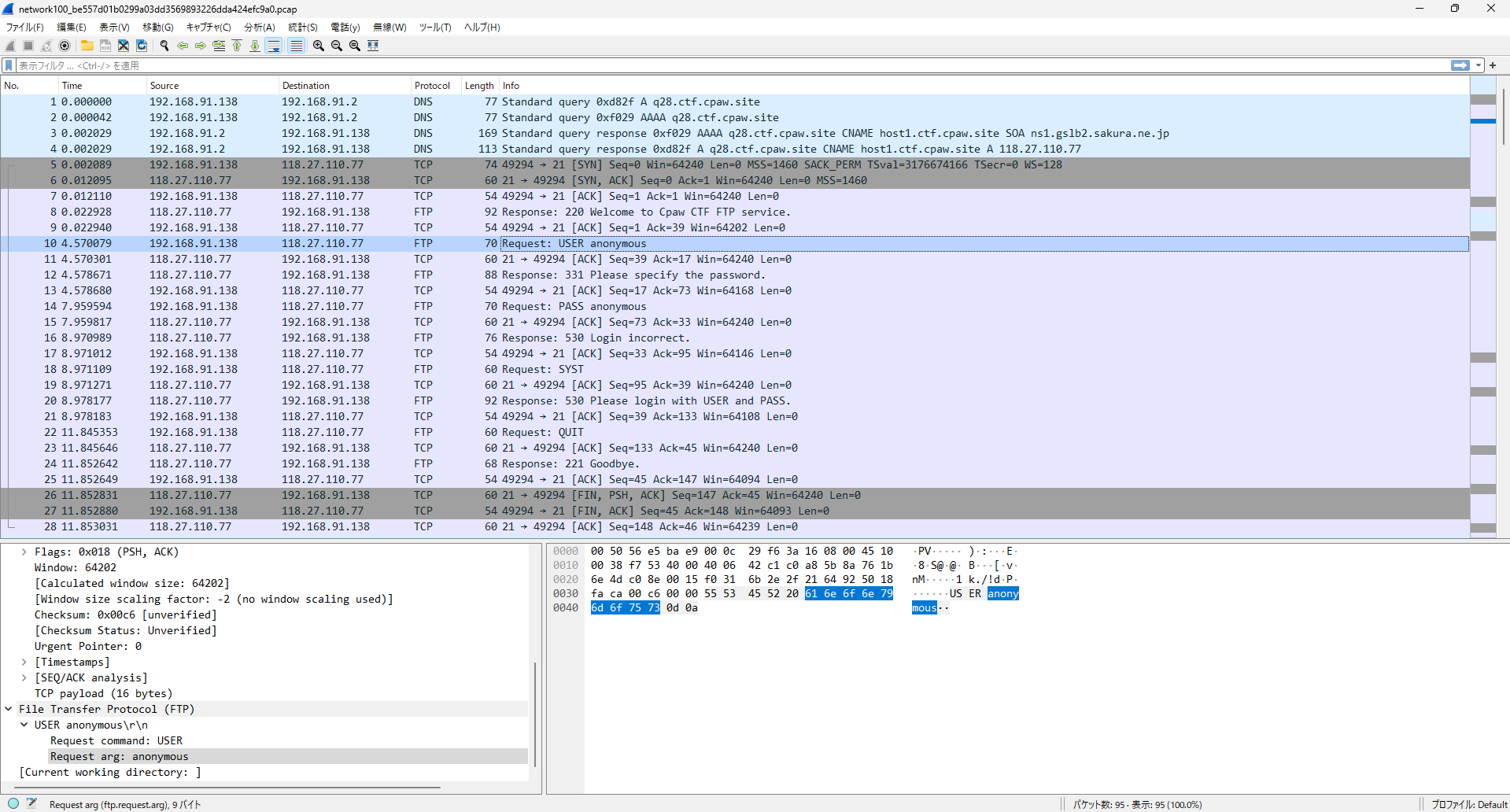Viewport: 1510px width, 812px height.
Task: Toggle auto-scroll during live capture
Action: tap(274, 46)
